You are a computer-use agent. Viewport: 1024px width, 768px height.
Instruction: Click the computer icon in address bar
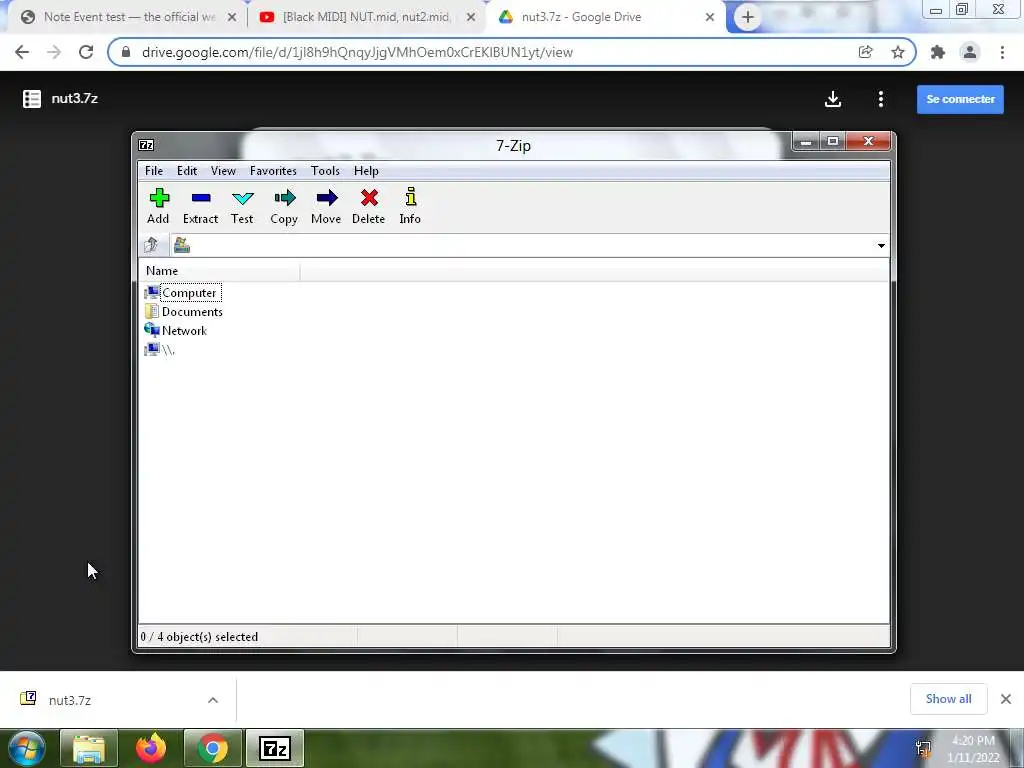coord(182,245)
